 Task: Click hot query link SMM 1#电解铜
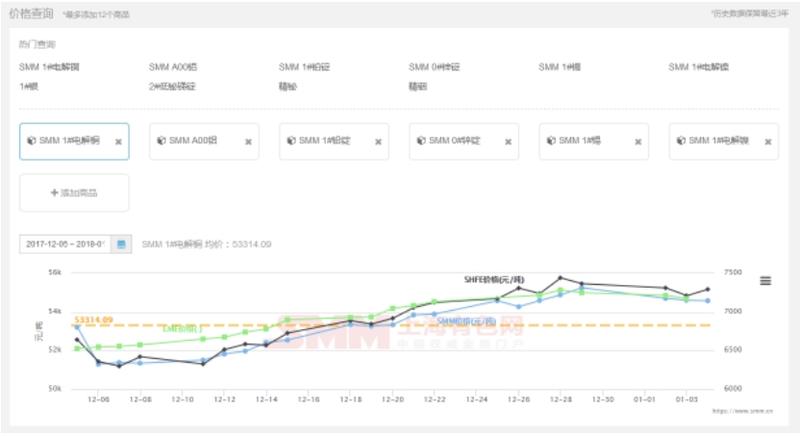click(x=49, y=67)
